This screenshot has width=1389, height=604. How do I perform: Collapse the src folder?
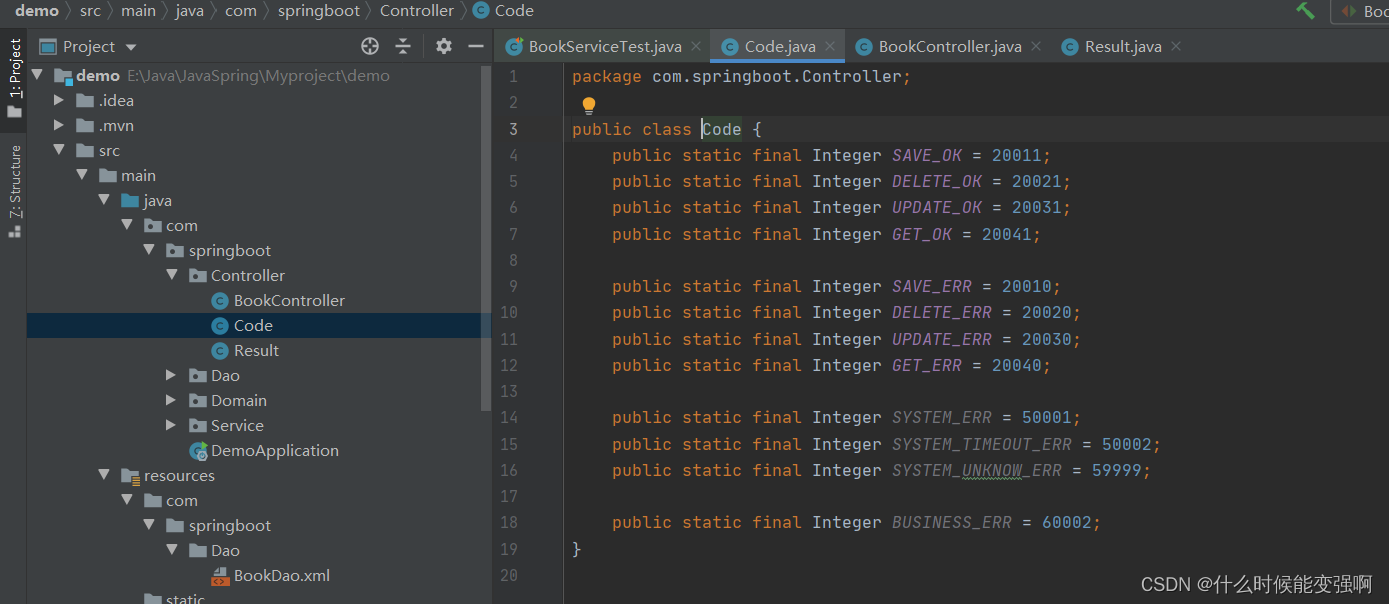pos(59,150)
